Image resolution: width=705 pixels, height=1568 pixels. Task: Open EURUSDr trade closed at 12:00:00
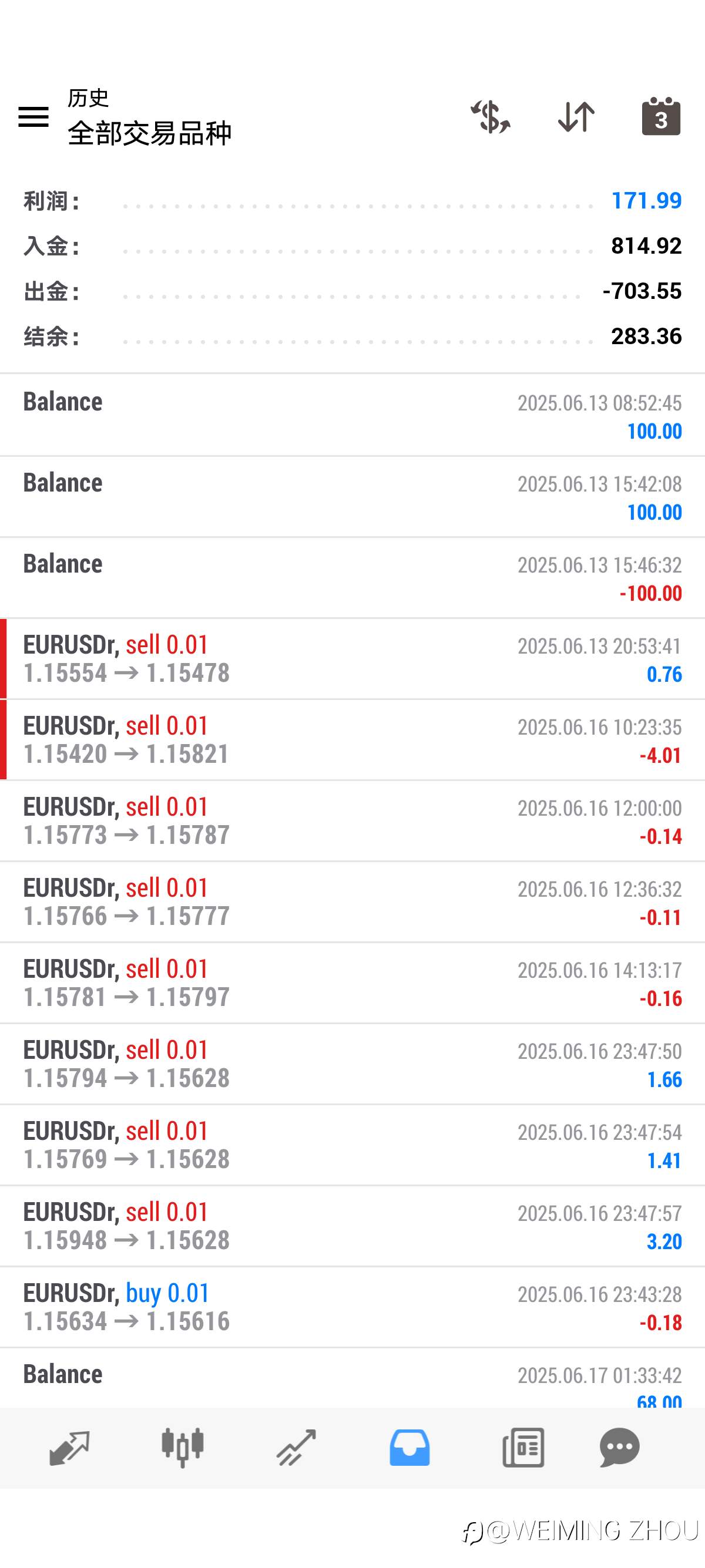[x=352, y=820]
